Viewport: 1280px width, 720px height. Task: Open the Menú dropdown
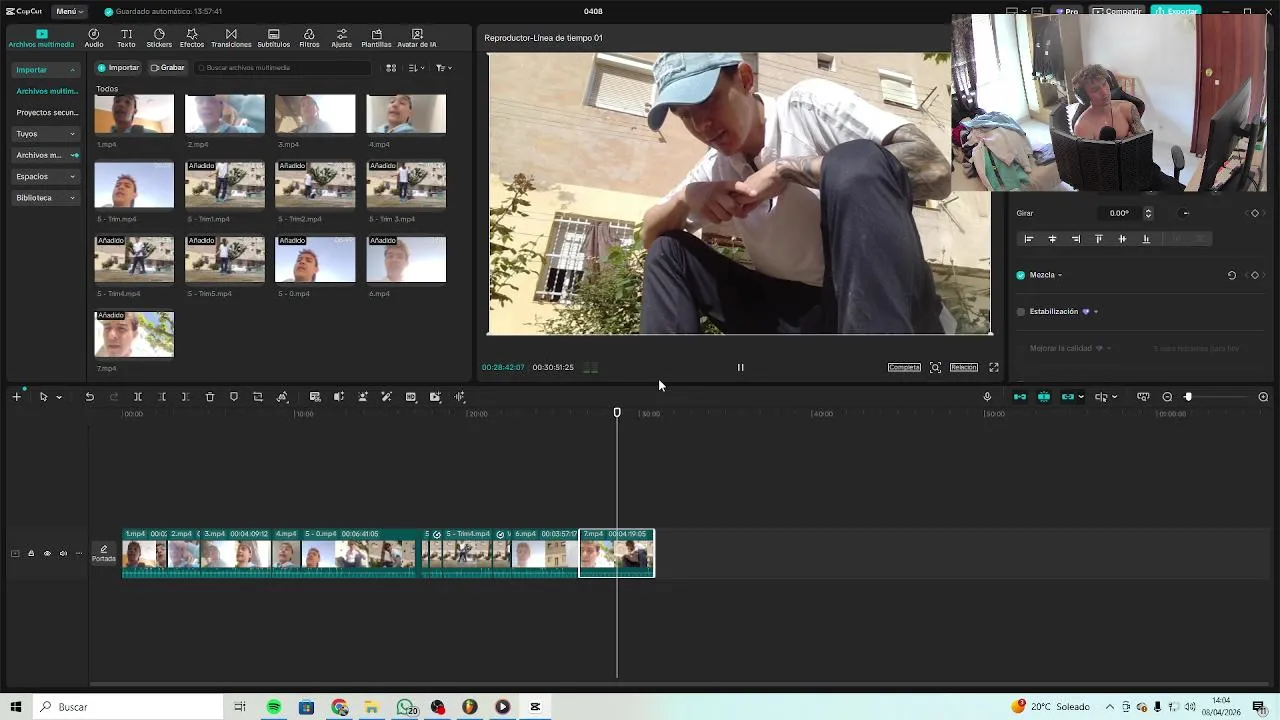(x=69, y=11)
